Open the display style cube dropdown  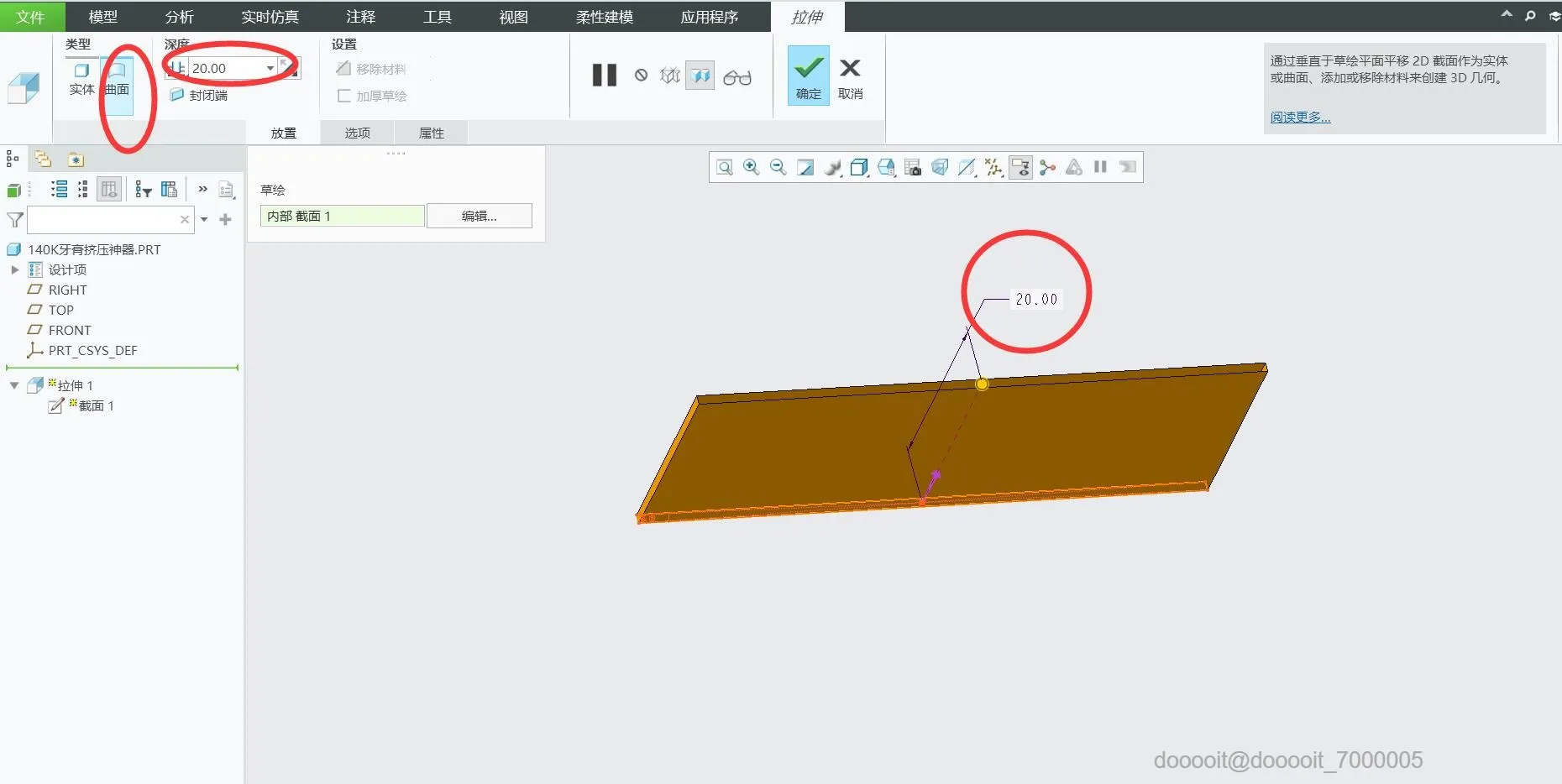point(859,167)
